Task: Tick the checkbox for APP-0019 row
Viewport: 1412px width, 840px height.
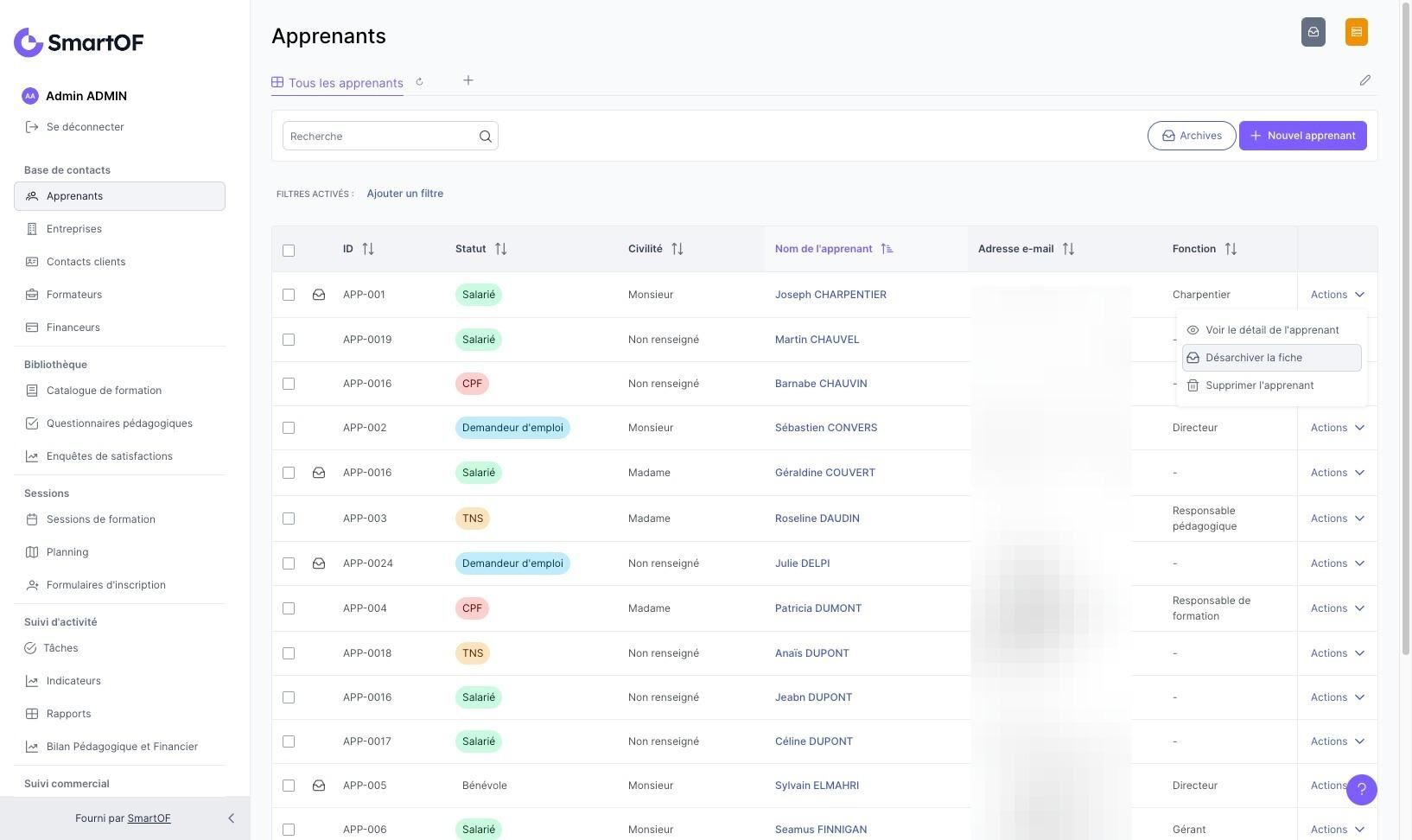Action: point(289,340)
